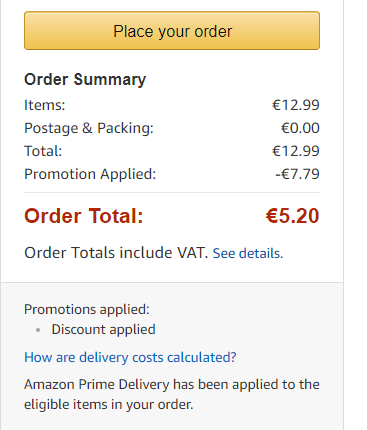Select the Promotion Applied label
The height and width of the screenshot is (430, 367).
coord(90,174)
